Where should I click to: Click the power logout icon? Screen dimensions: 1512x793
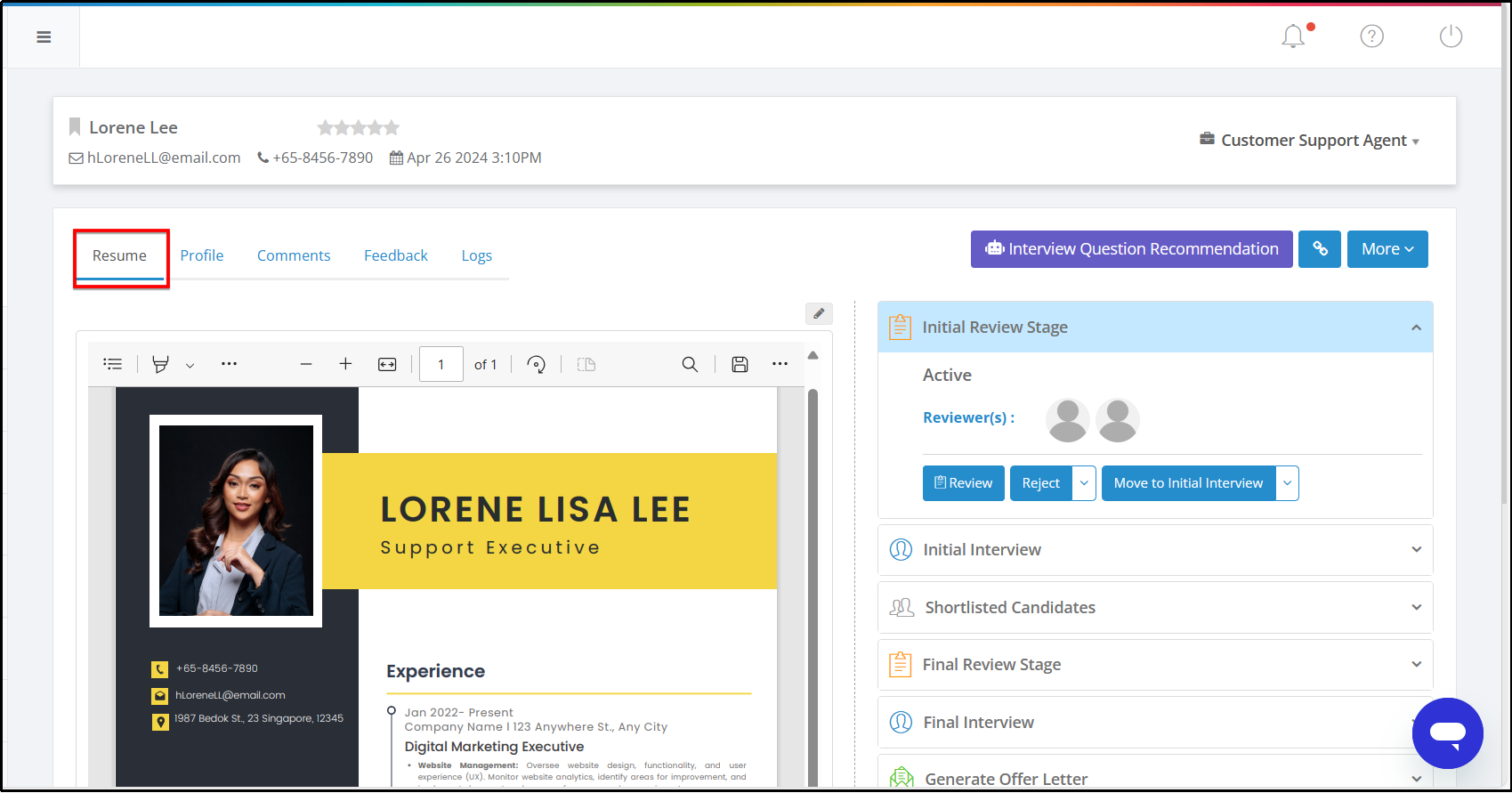(x=1451, y=36)
